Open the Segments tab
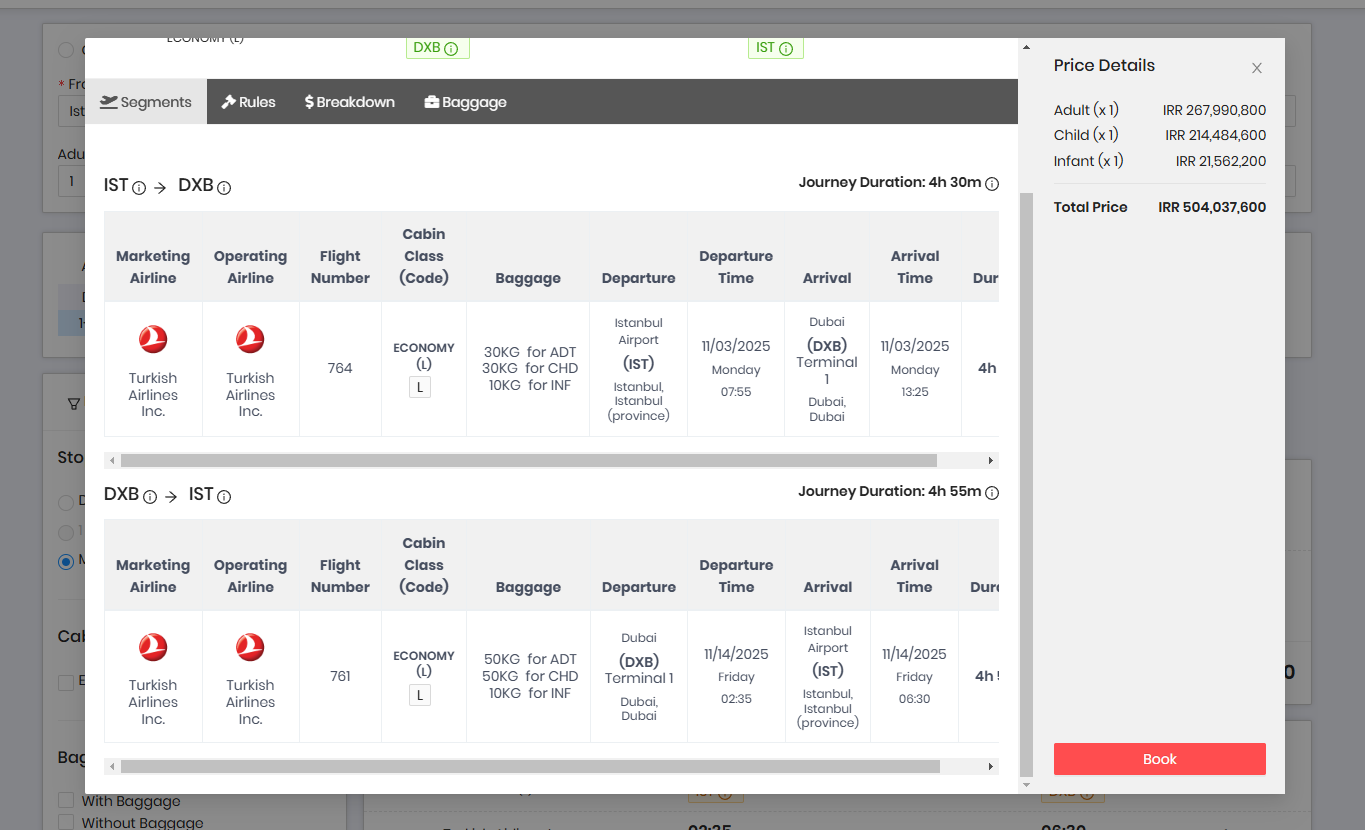Screen dimensions: 1365x830 pyautogui.click(x=146, y=102)
